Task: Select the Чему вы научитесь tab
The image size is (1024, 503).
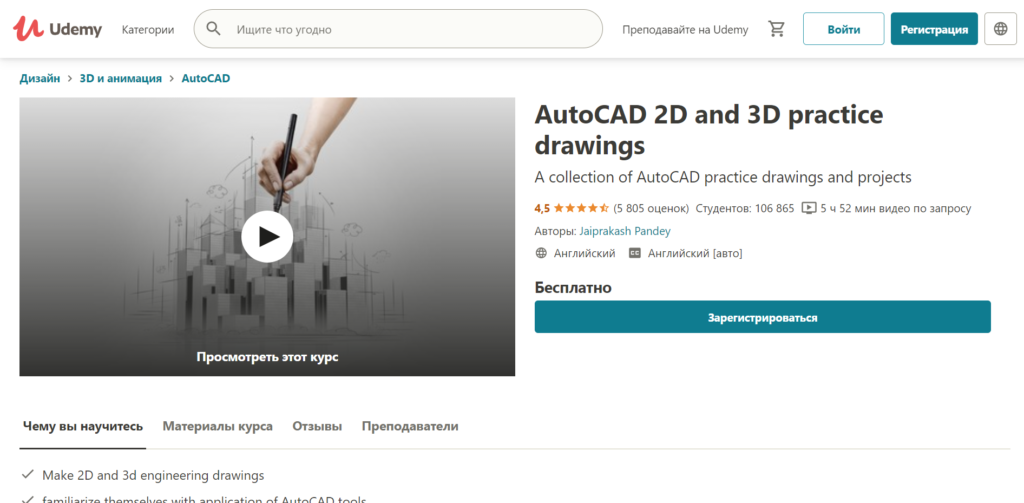Action: pos(83,426)
